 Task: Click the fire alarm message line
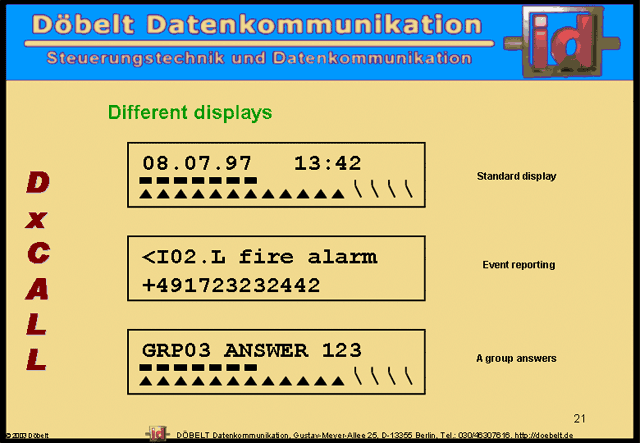click(x=259, y=257)
